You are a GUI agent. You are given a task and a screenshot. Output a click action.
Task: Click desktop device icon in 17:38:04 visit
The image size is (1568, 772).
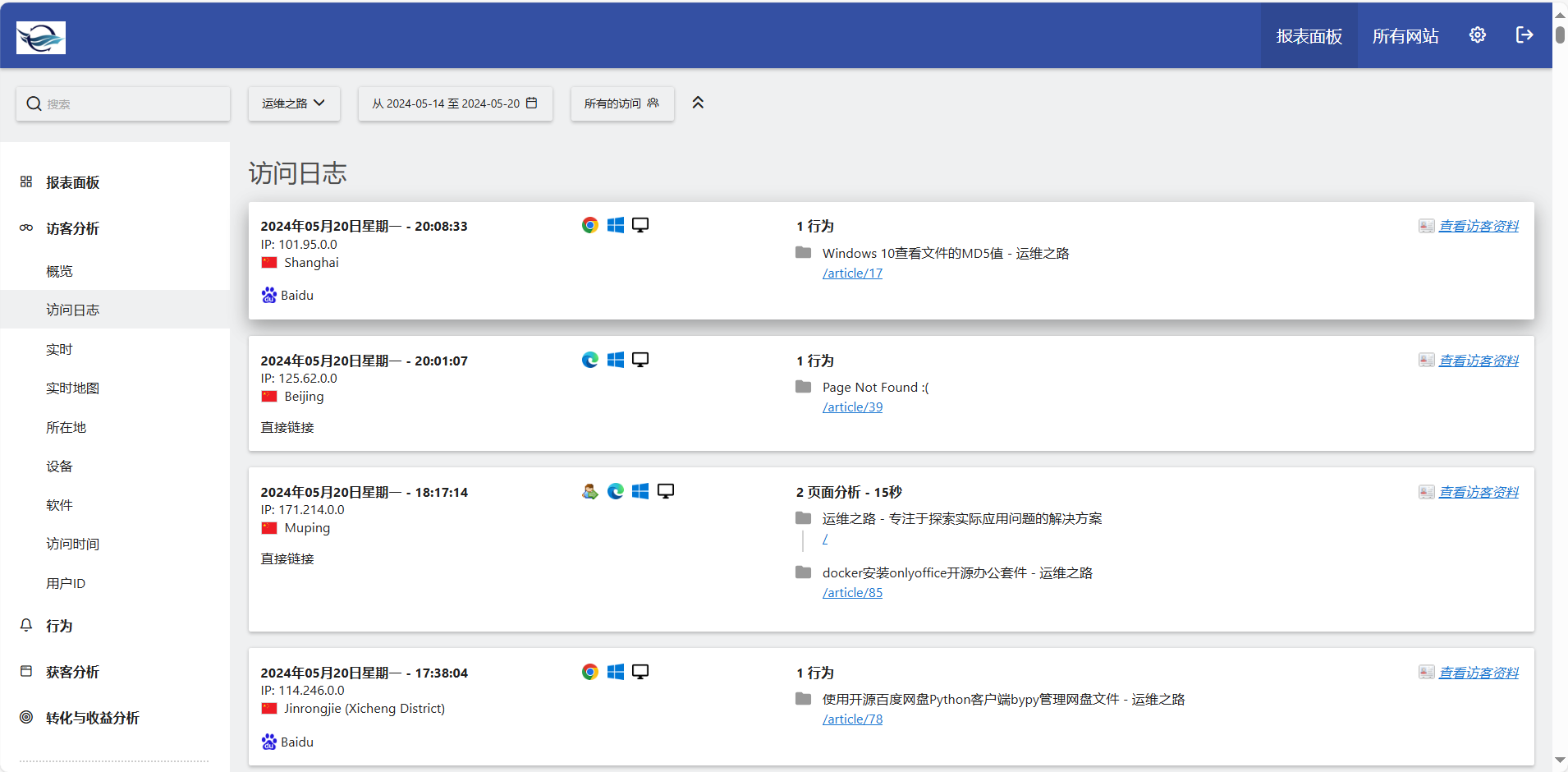pos(640,672)
